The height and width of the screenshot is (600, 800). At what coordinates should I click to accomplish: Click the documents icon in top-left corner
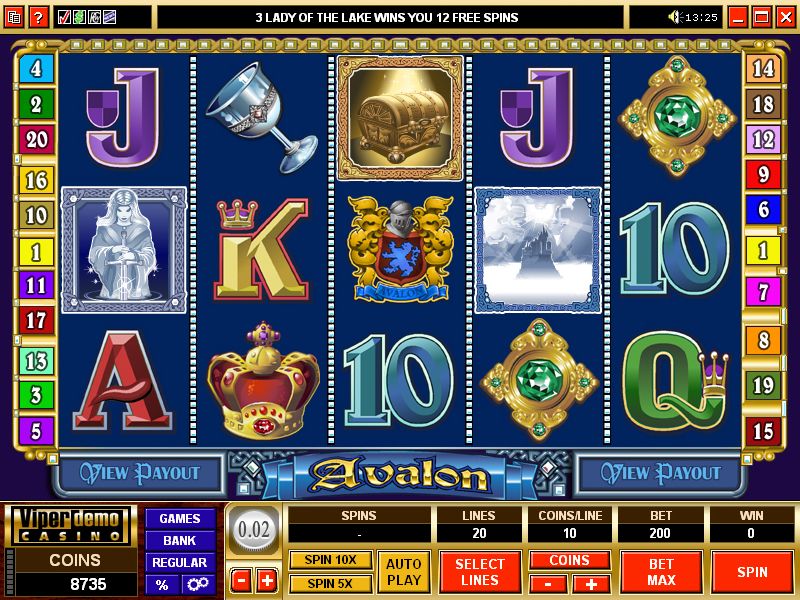(x=14, y=18)
